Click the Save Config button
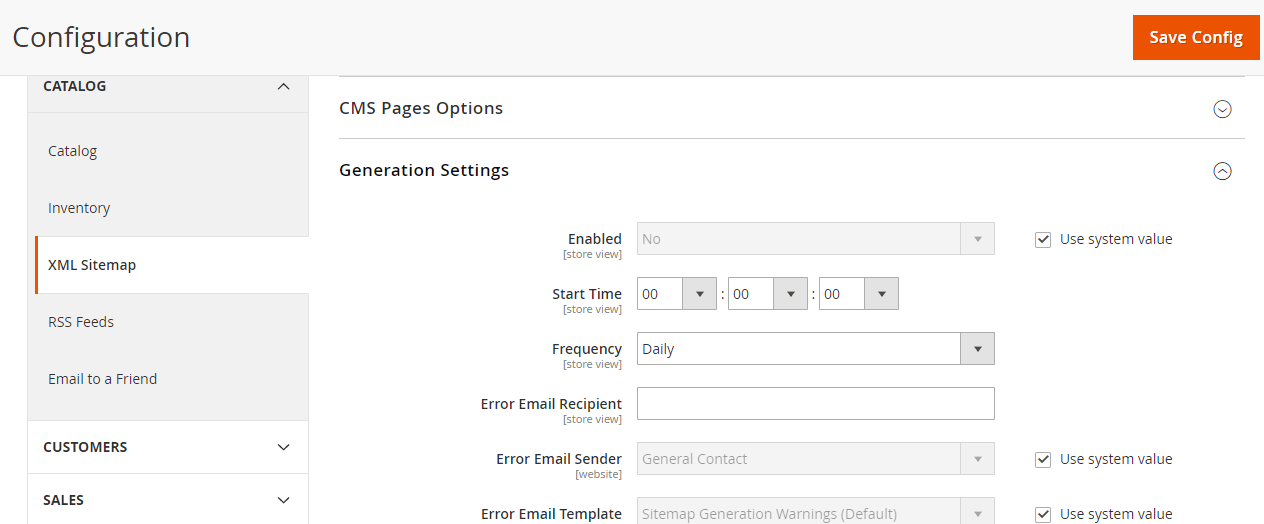1264x524 pixels. click(1196, 37)
